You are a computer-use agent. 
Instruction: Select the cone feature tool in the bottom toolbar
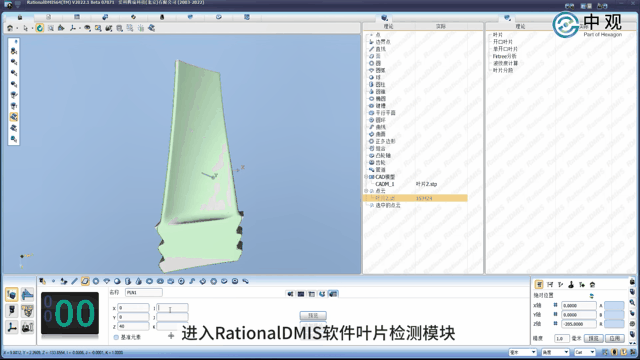tap(138, 281)
